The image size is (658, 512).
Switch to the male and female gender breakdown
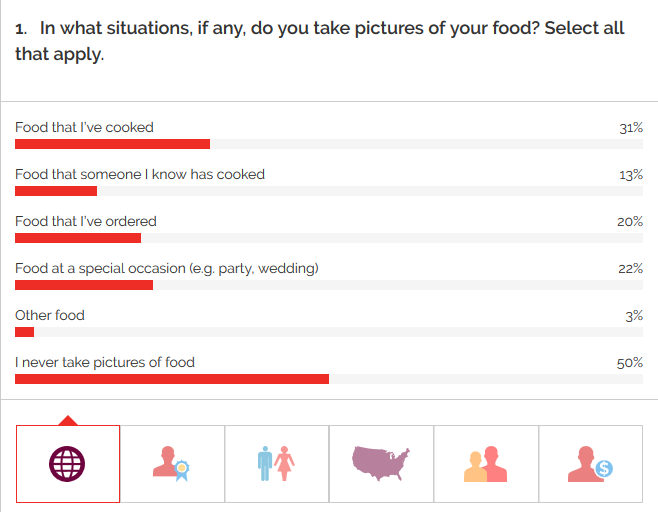(276, 463)
